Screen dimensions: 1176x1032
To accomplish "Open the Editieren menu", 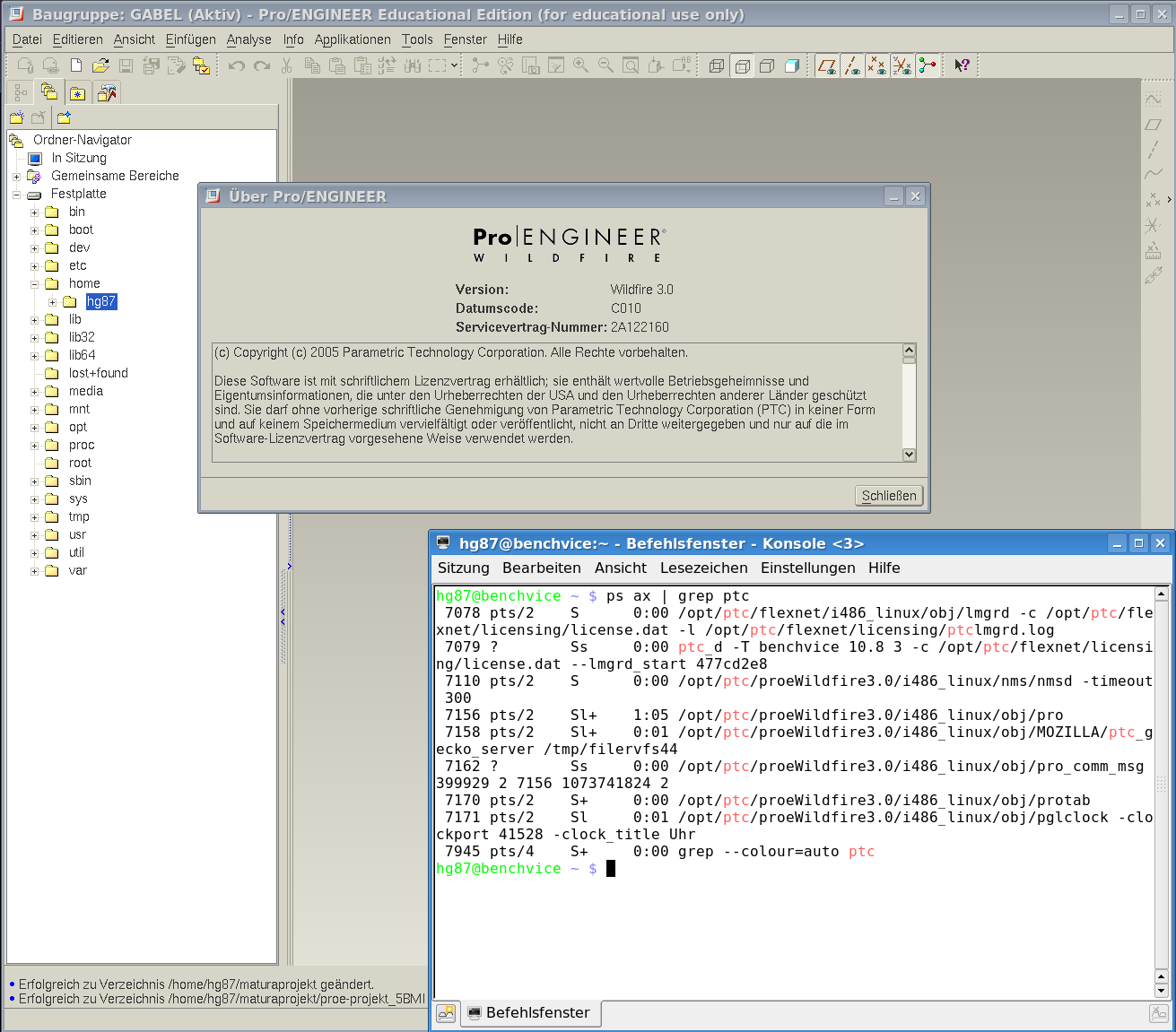I will pos(77,39).
